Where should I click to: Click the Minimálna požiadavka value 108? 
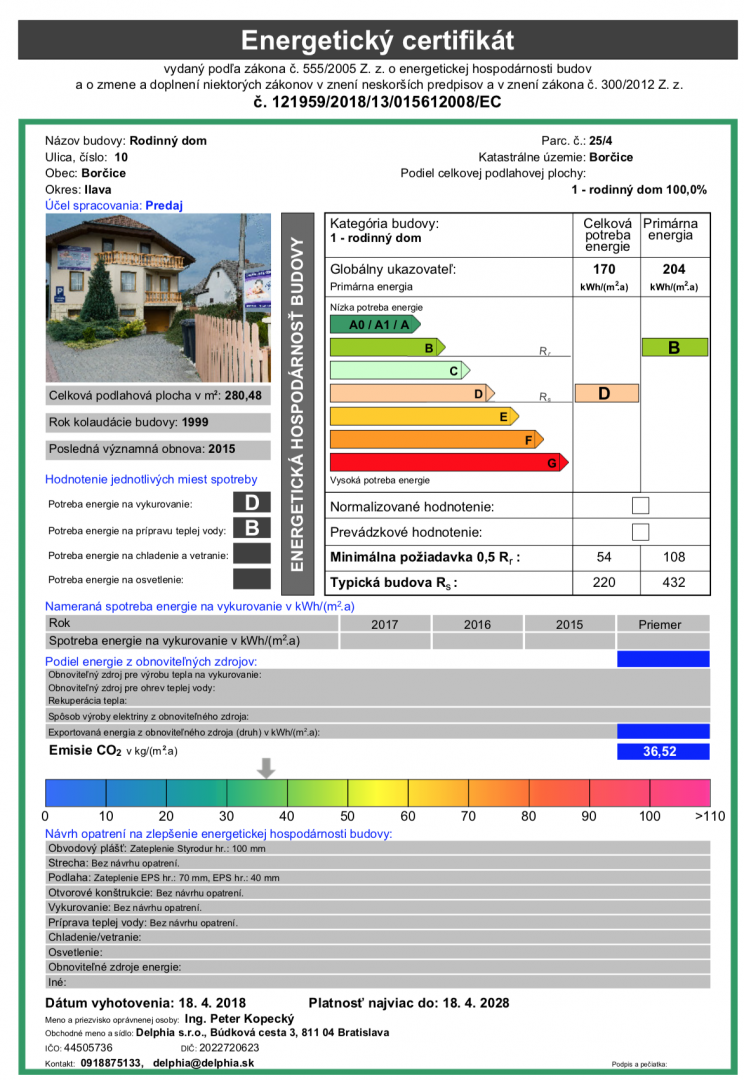[x=674, y=557]
